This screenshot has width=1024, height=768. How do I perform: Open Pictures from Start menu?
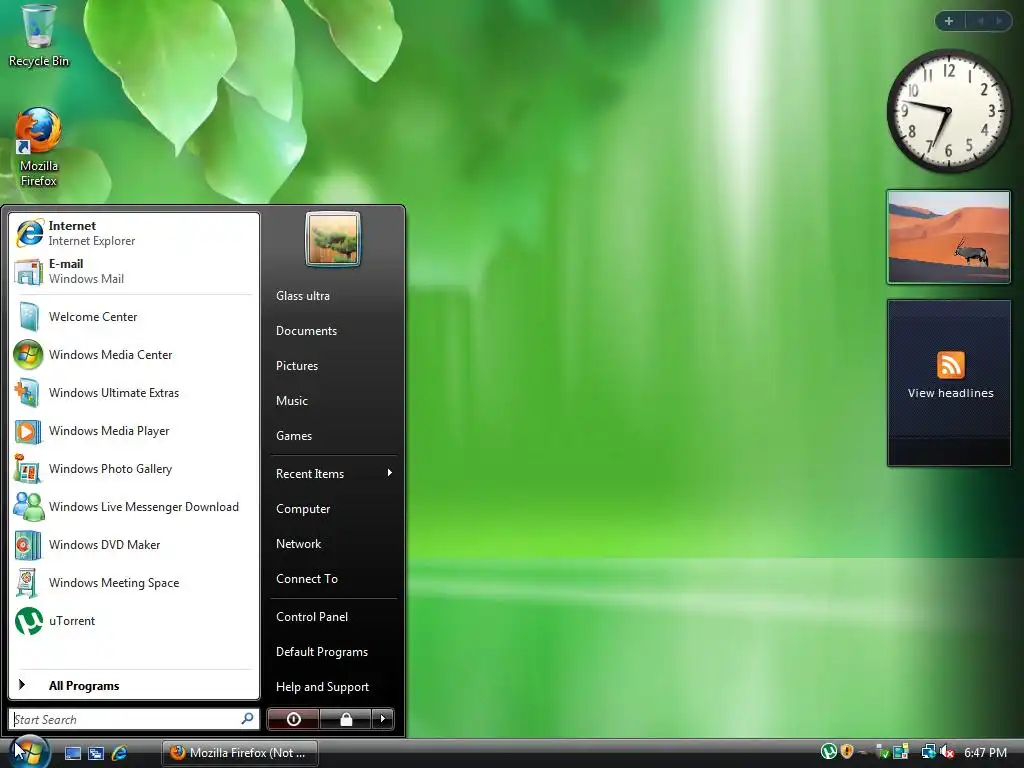[333, 366]
